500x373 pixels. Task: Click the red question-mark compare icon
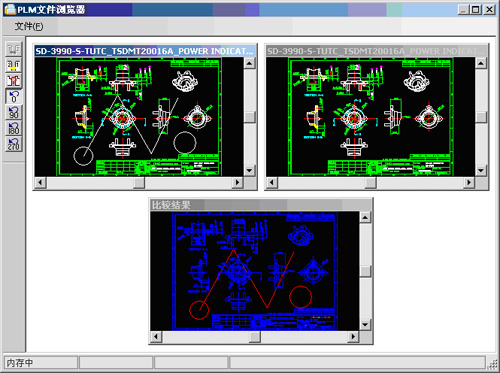pyautogui.click(x=14, y=81)
